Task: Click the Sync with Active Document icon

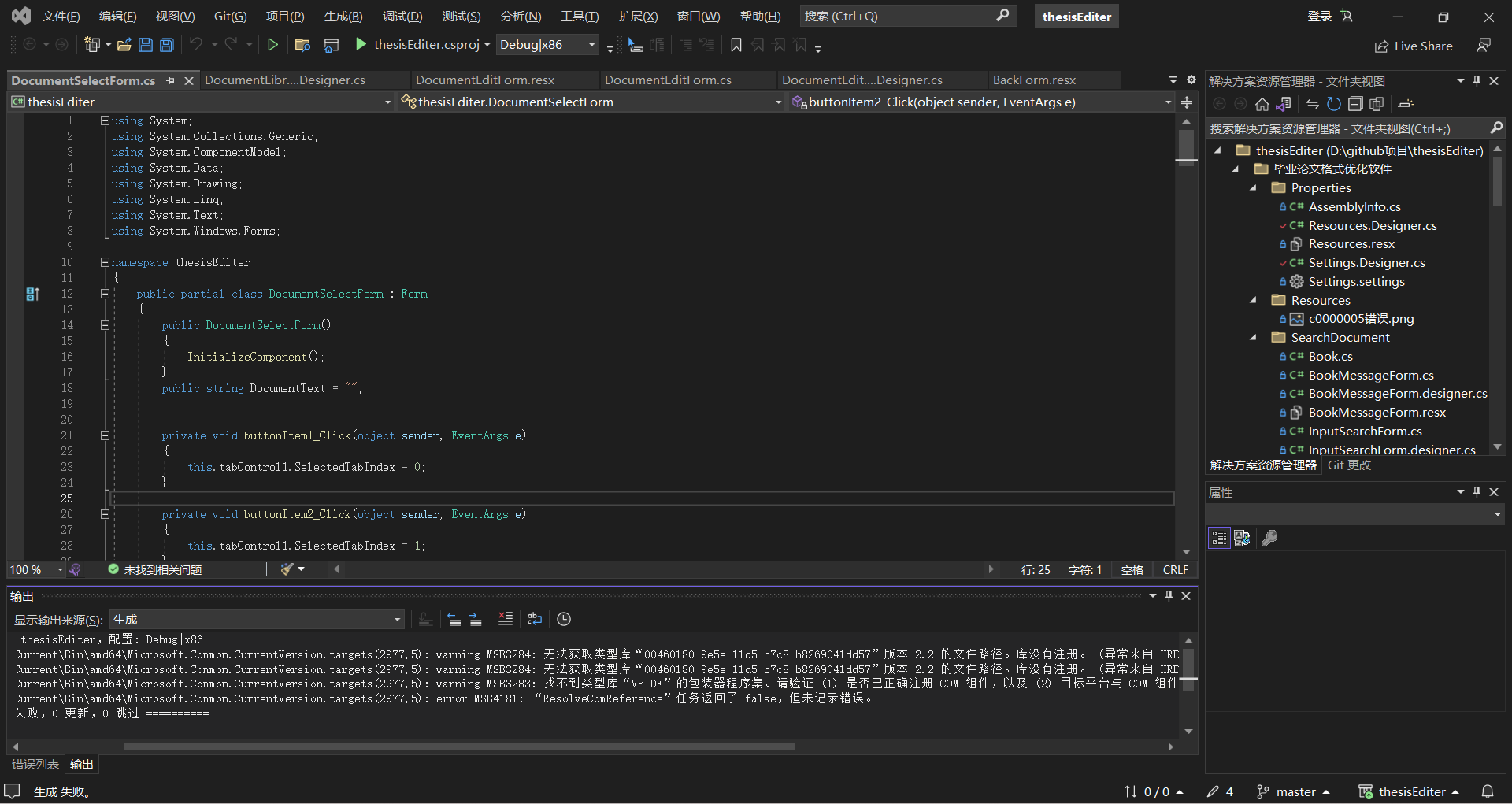Action: (1312, 103)
